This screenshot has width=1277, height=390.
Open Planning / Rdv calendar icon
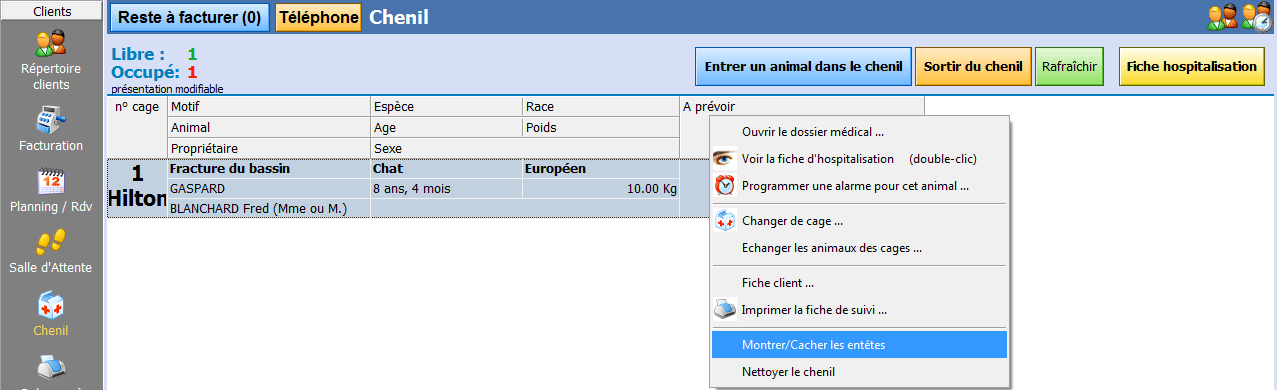tap(51, 181)
